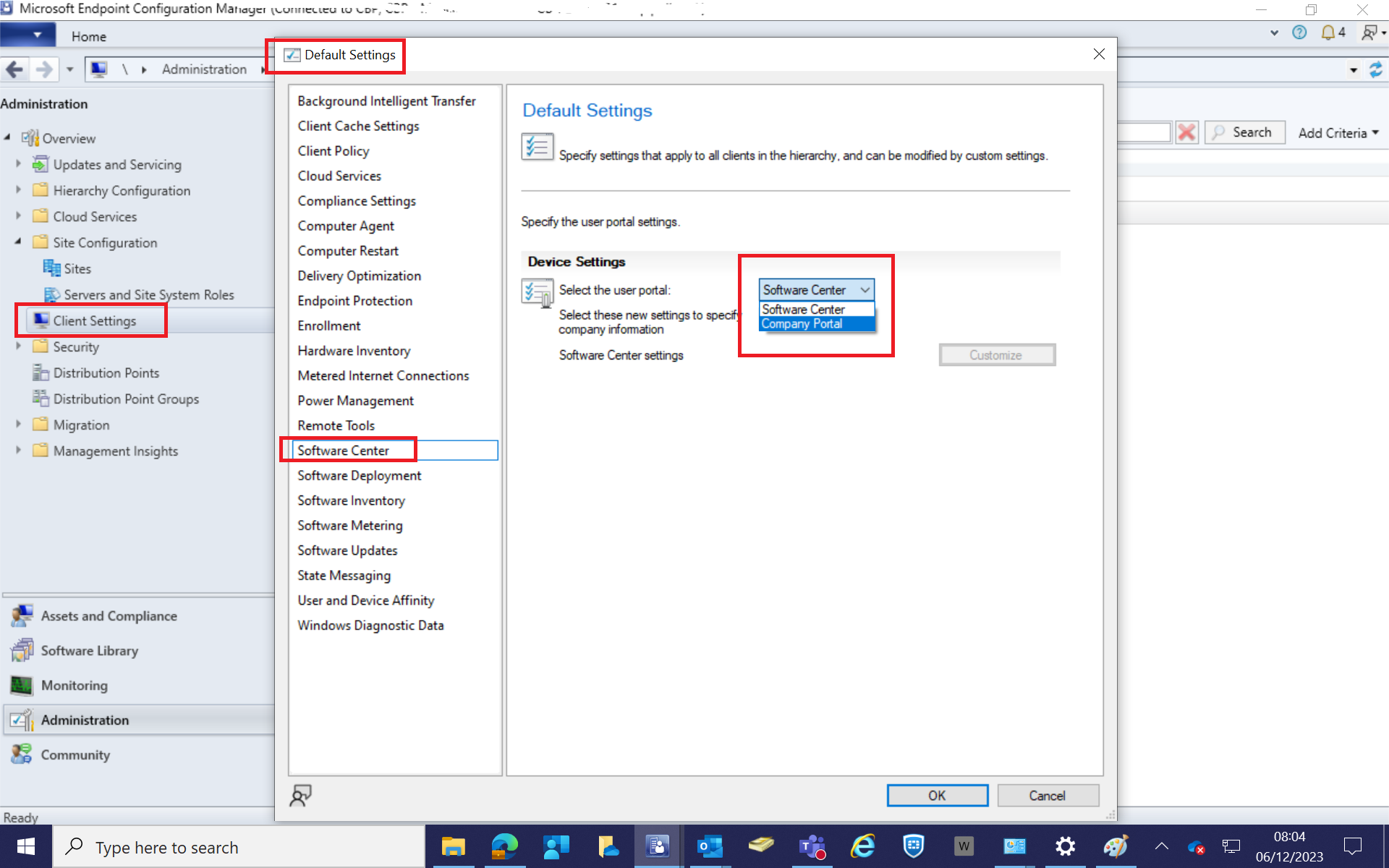
Task: Choose Software Center option in the dropdown list
Action: pyautogui.click(x=817, y=310)
